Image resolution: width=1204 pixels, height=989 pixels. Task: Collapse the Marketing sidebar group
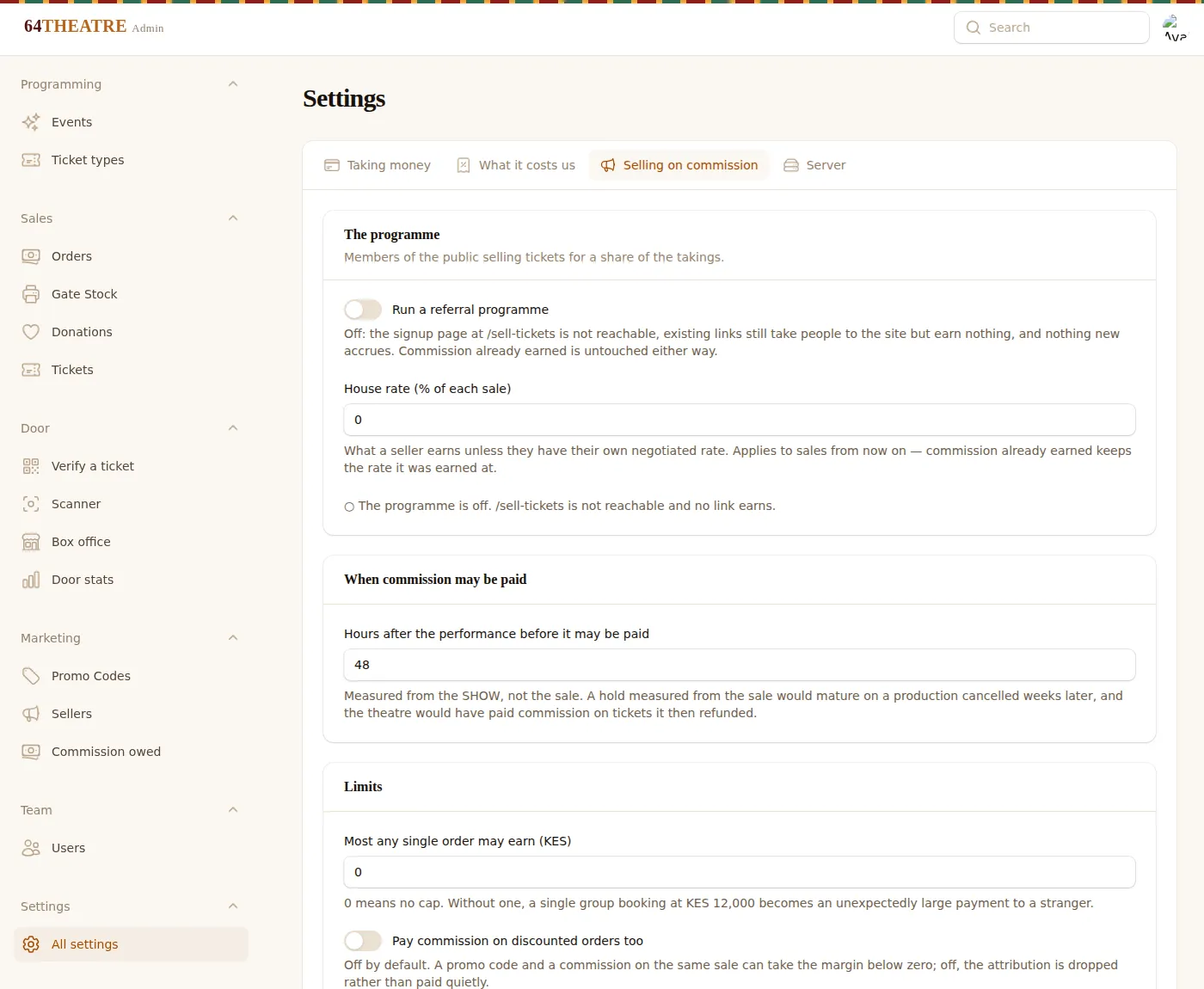232,638
